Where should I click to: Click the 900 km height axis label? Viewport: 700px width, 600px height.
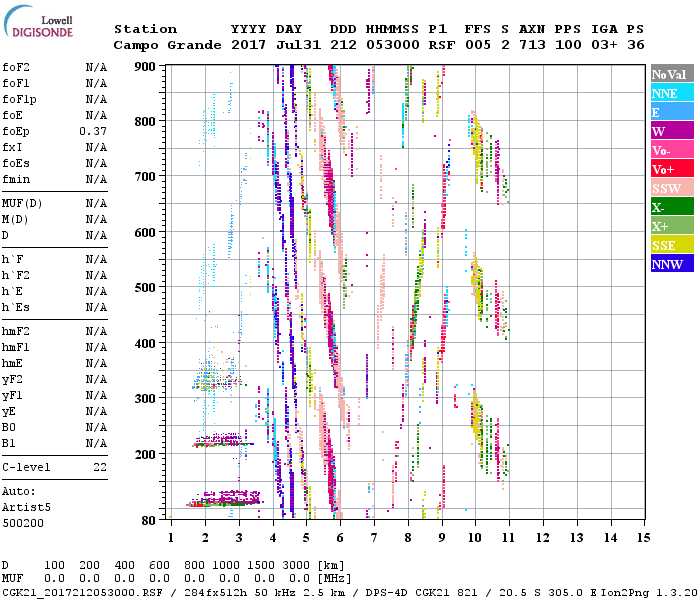point(146,67)
